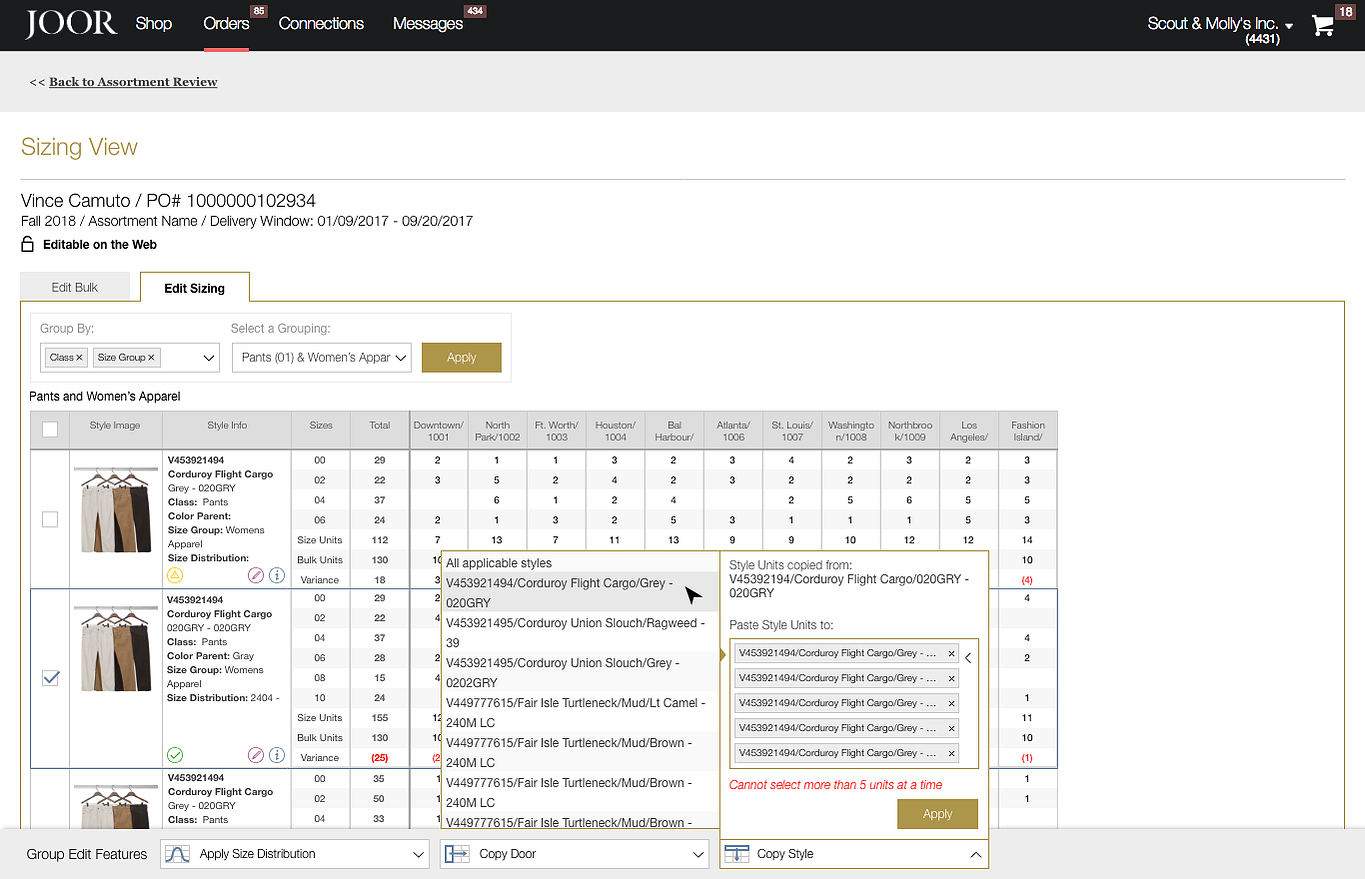1365x879 pixels.
Task: Click the Ft. Worth/1003 column header
Action: [x=556, y=430]
